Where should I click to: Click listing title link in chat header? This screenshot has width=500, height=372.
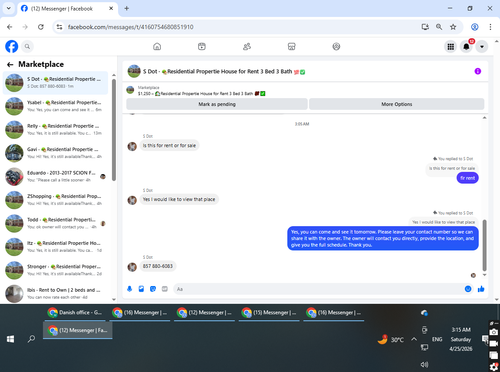click(x=224, y=71)
